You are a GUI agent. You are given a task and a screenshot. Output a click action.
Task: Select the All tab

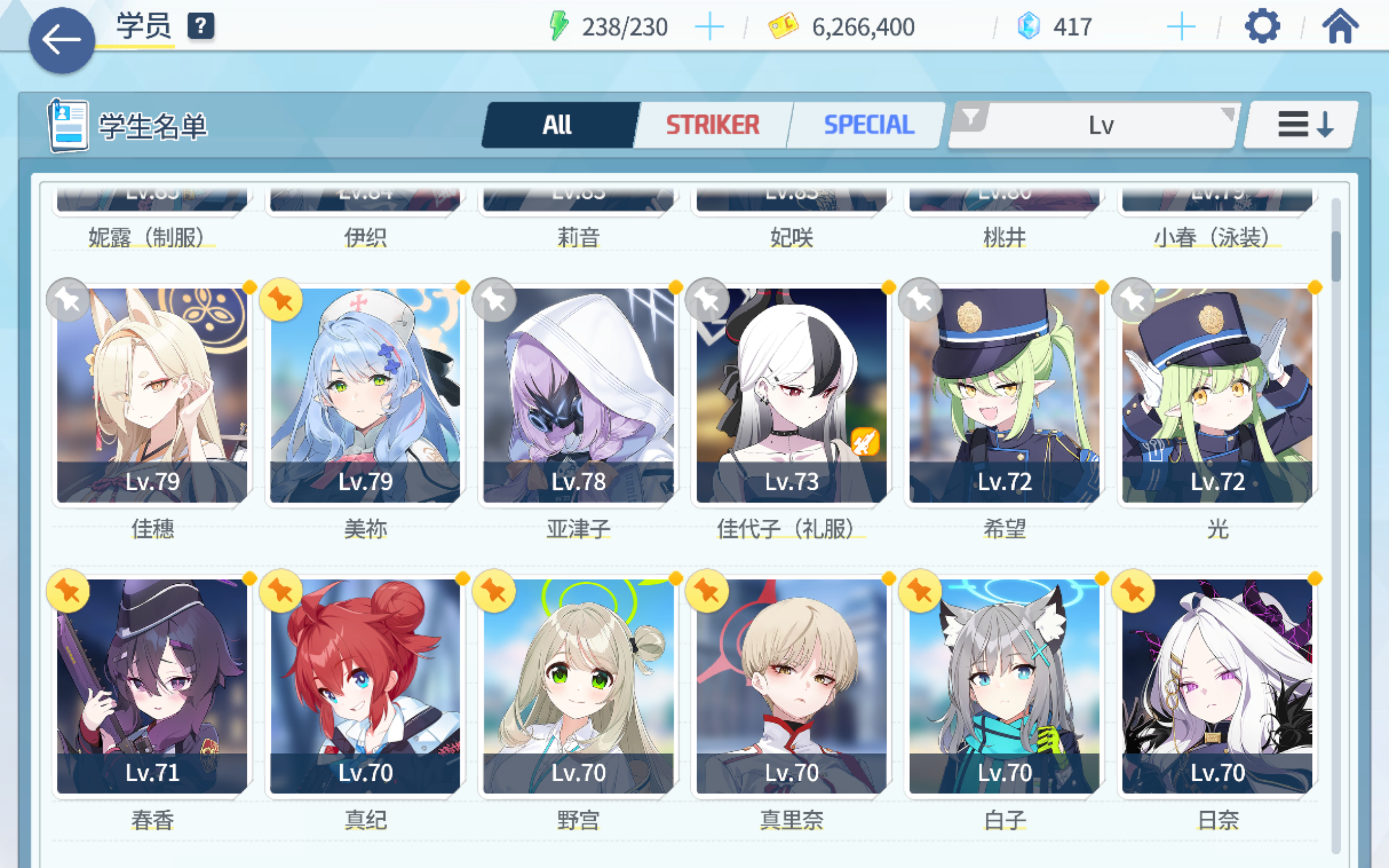click(x=557, y=125)
